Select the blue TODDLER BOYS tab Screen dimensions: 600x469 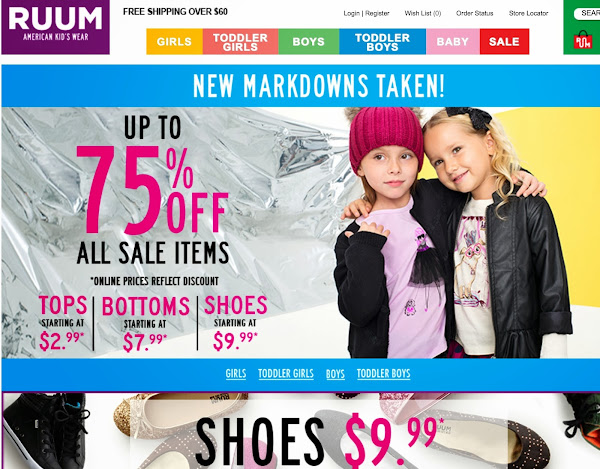point(382,41)
